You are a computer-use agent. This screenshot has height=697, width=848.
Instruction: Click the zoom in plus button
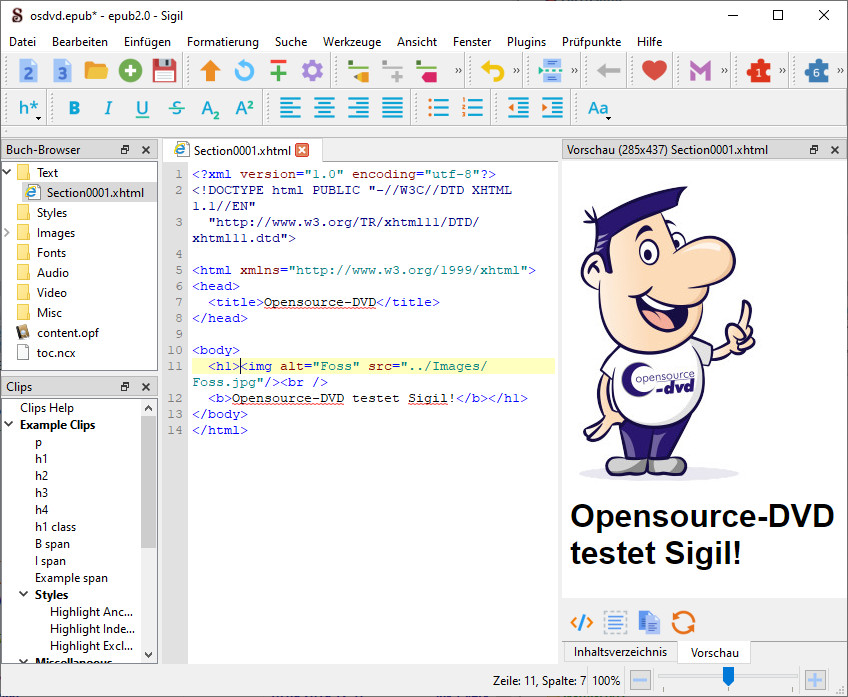[x=815, y=680]
